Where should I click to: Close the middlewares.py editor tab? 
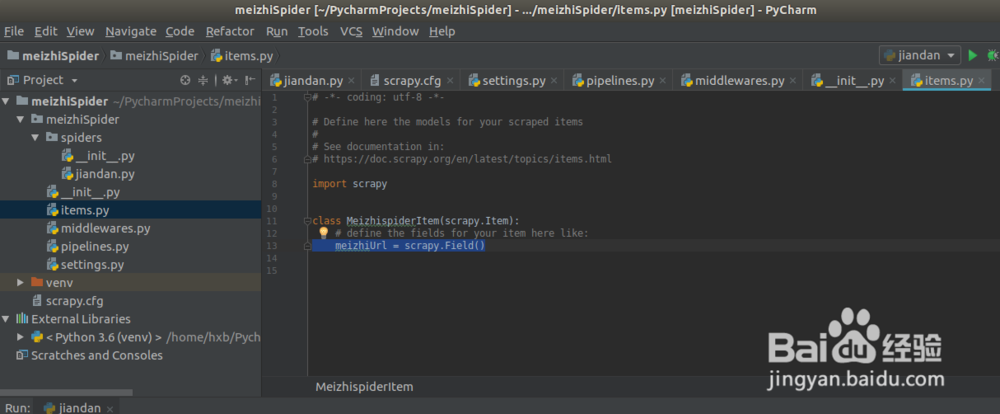(793, 81)
